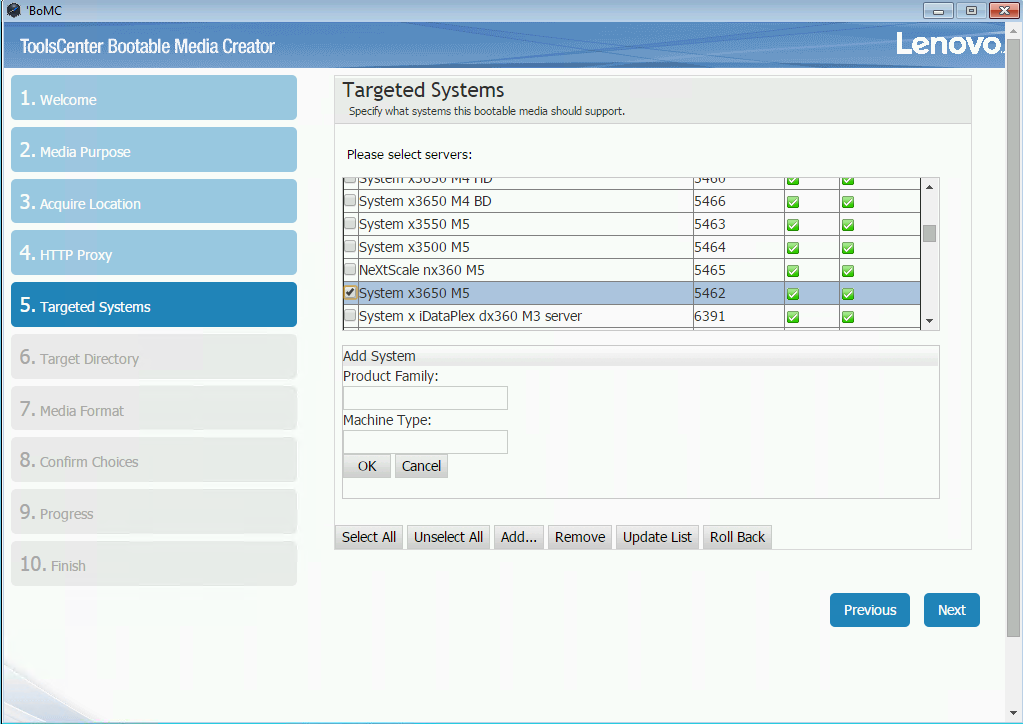Open step 9 Progress
This screenshot has height=724, width=1023.
[x=154, y=512]
